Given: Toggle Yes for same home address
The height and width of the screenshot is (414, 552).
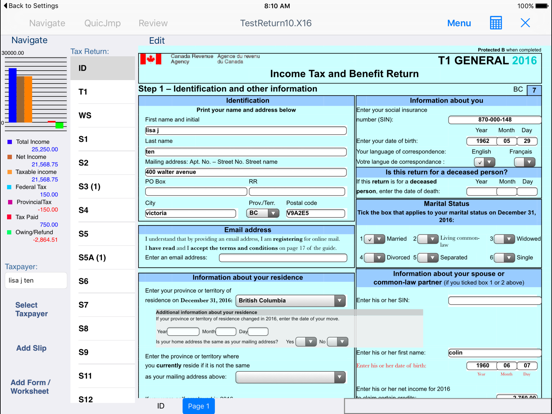Looking at the screenshot, I should coord(306,341).
